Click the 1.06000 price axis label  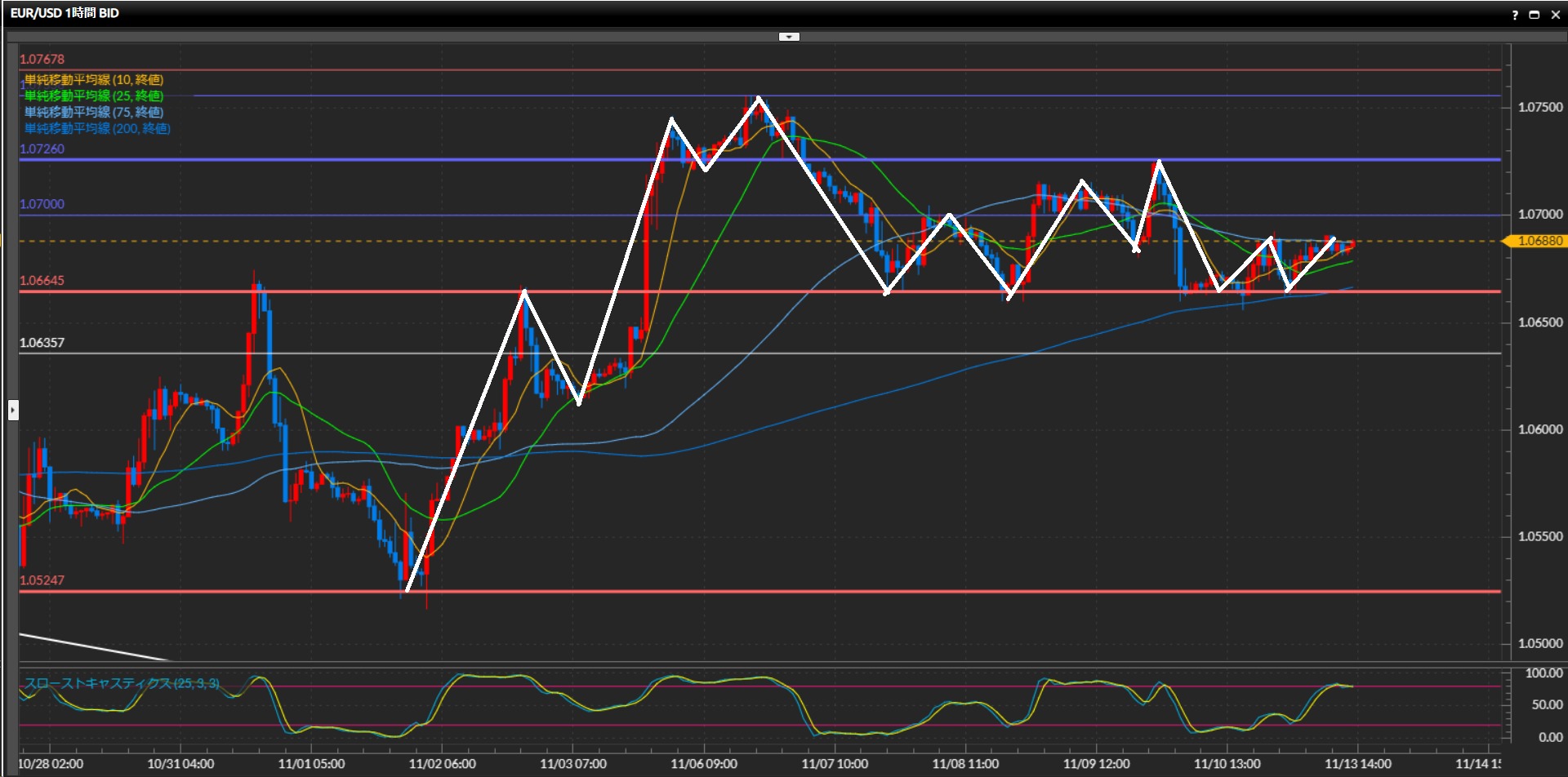[x=1539, y=429]
